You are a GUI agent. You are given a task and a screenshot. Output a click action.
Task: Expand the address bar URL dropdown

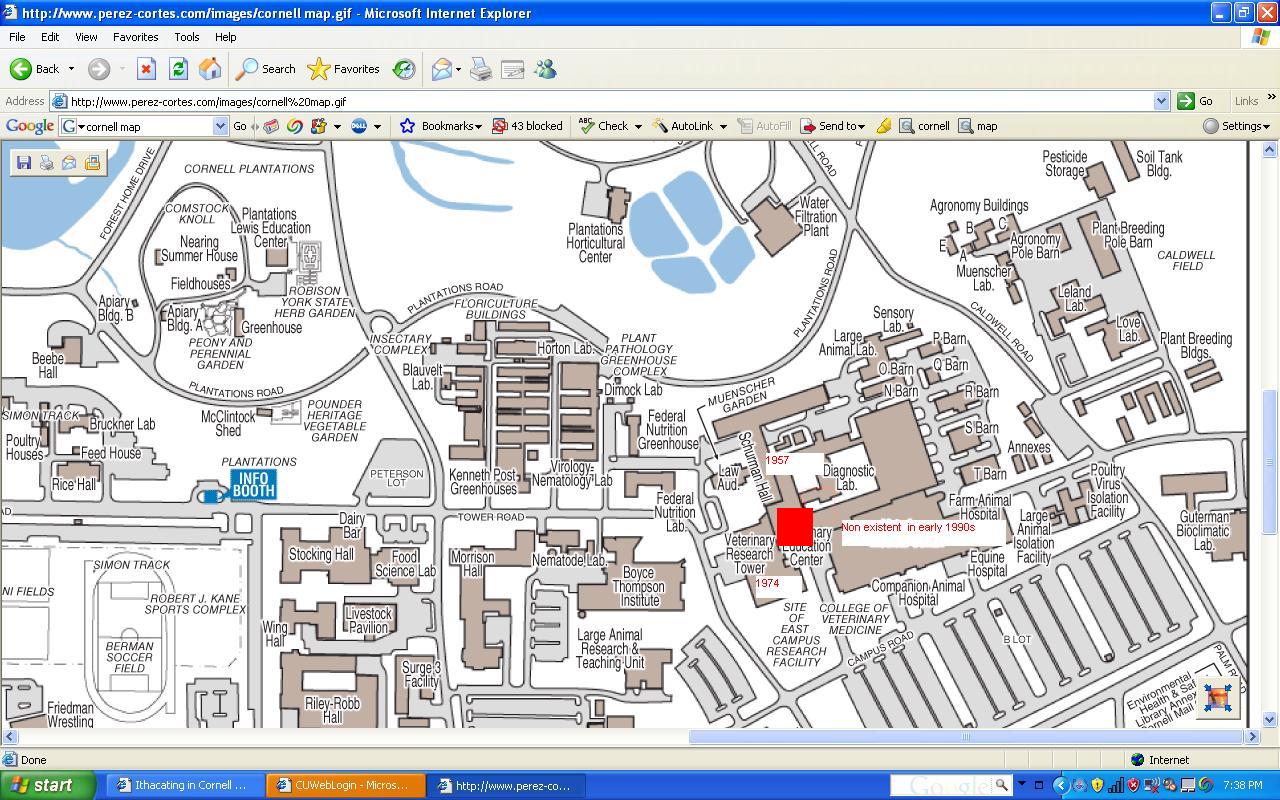tap(1161, 101)
